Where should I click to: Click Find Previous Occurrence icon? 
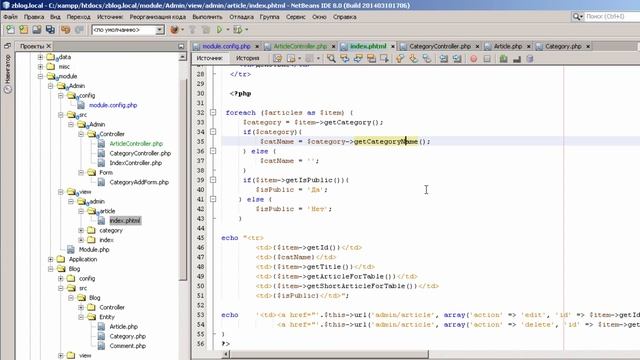pyautogui.click(x=345, y=59)
